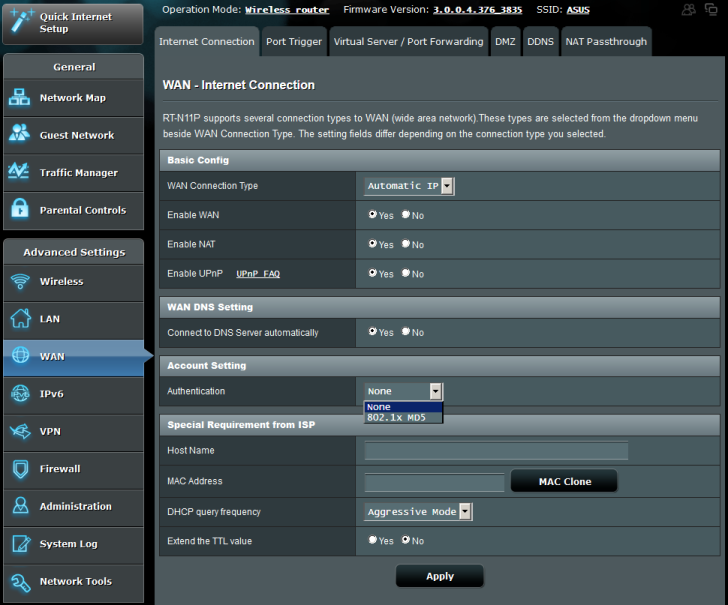The image size is (728, 605).
Task: Open System Log page
Action: tap(73, 544)
